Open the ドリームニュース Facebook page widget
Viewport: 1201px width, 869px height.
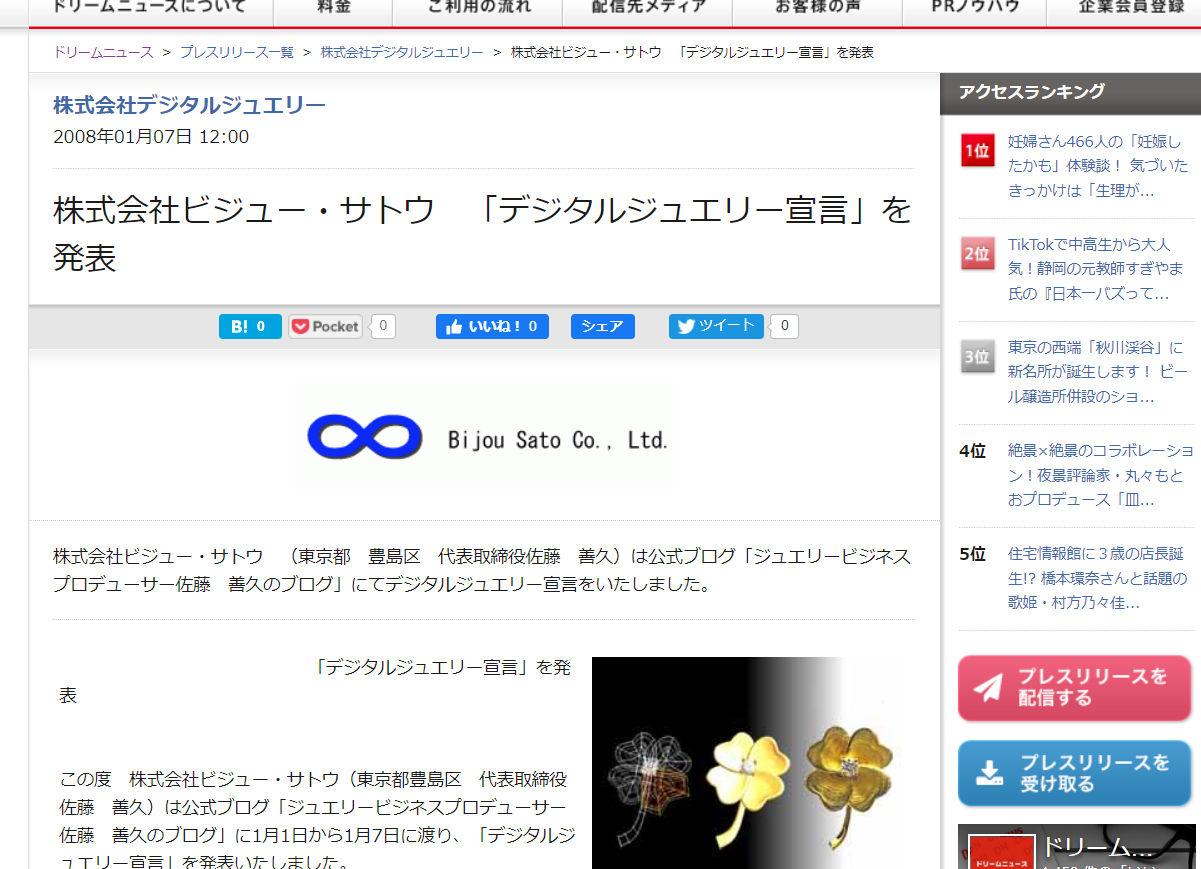pos(1076,846)
